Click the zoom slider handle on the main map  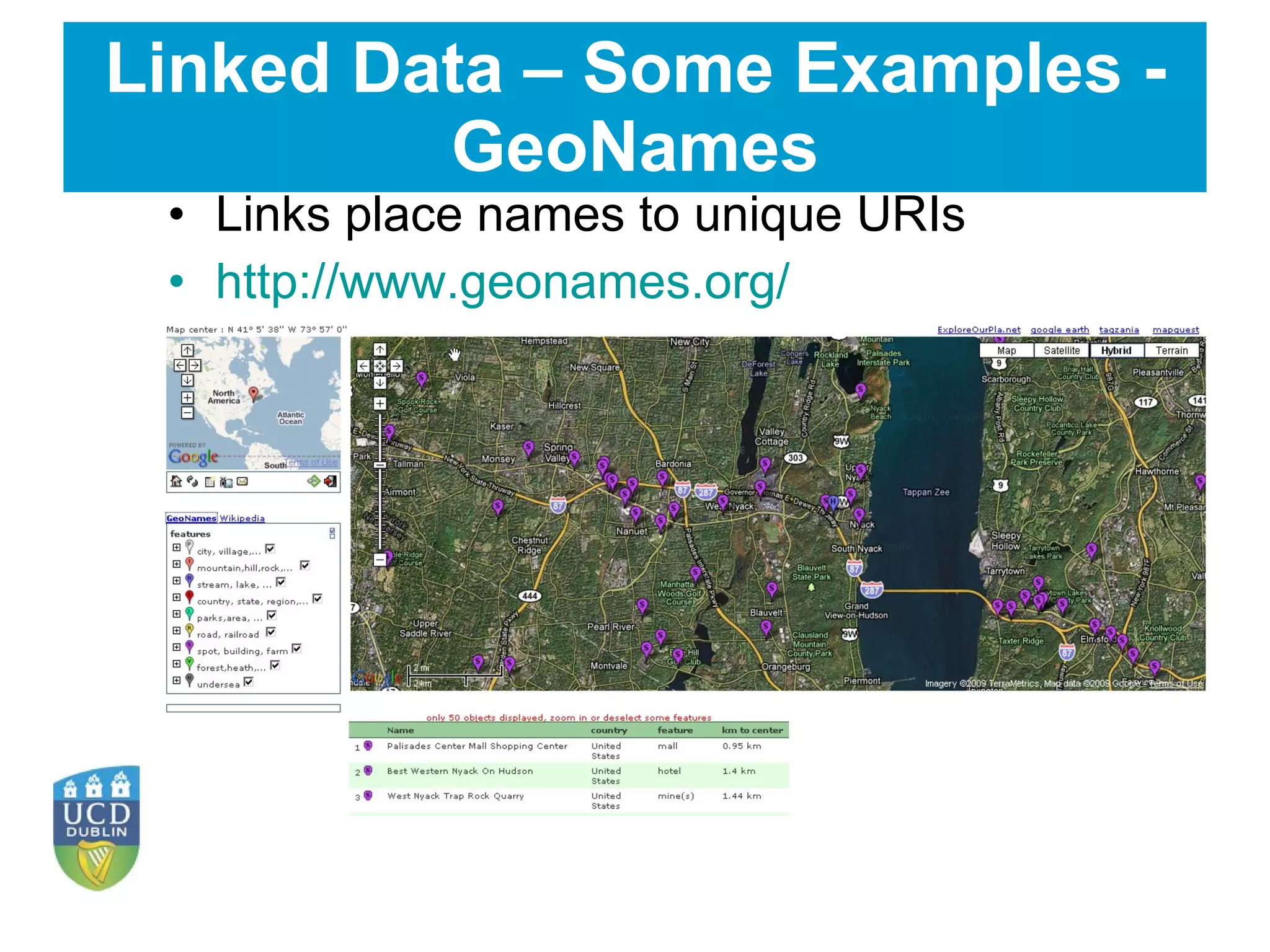click(x=380, y=465)
